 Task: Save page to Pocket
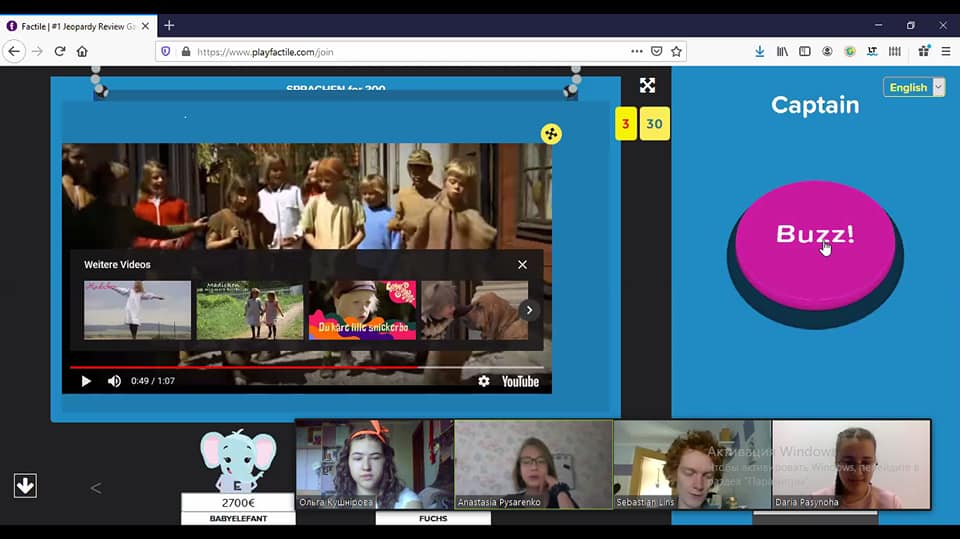pos(656,51)
